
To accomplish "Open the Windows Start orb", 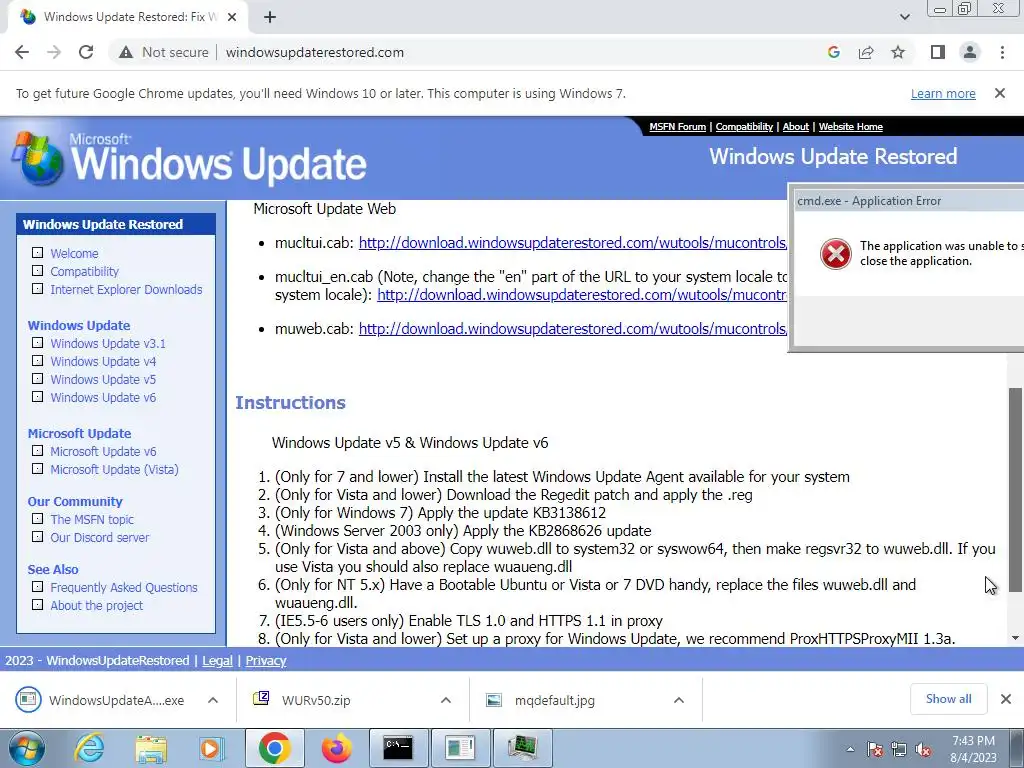I will pyautogui.click(x=27, y=748).
